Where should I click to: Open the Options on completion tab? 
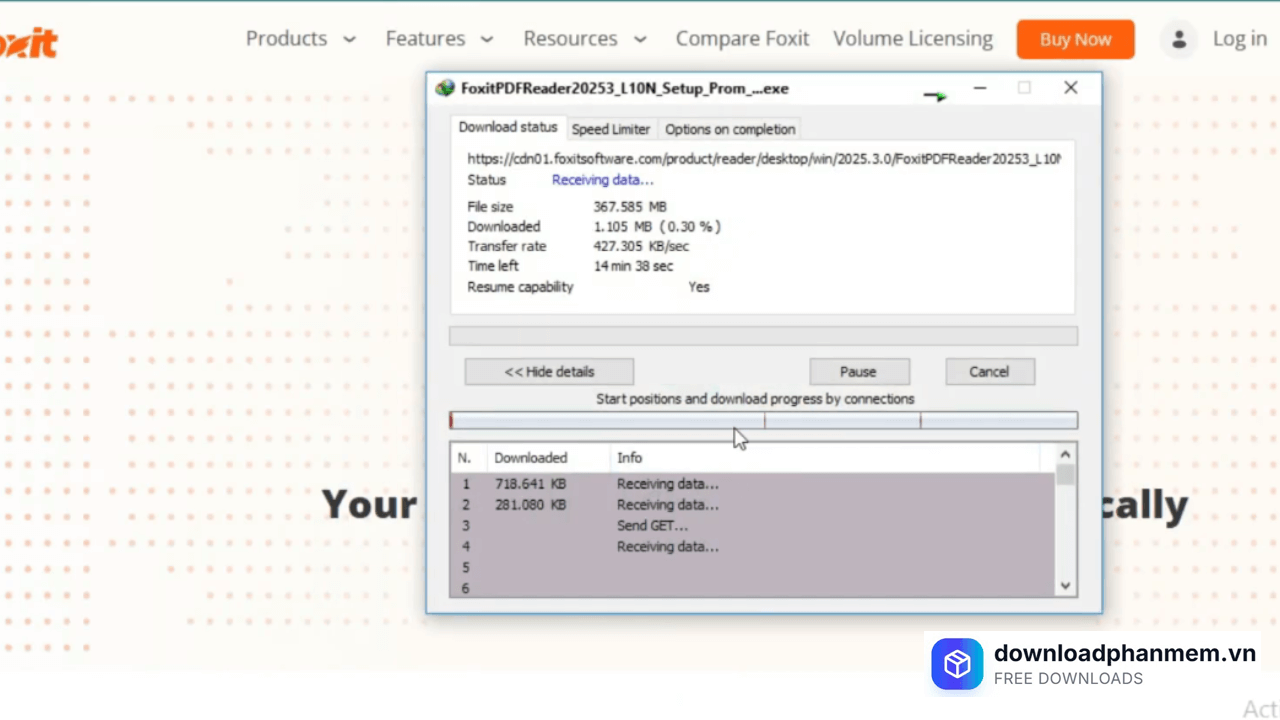tap(730, 129)
